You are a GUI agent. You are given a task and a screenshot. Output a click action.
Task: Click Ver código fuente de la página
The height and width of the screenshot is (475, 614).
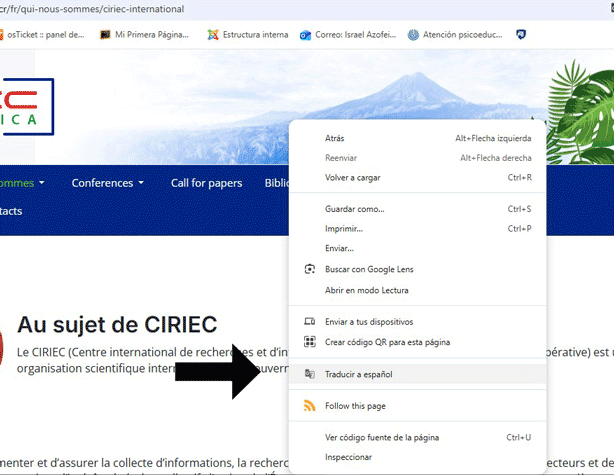382,437
